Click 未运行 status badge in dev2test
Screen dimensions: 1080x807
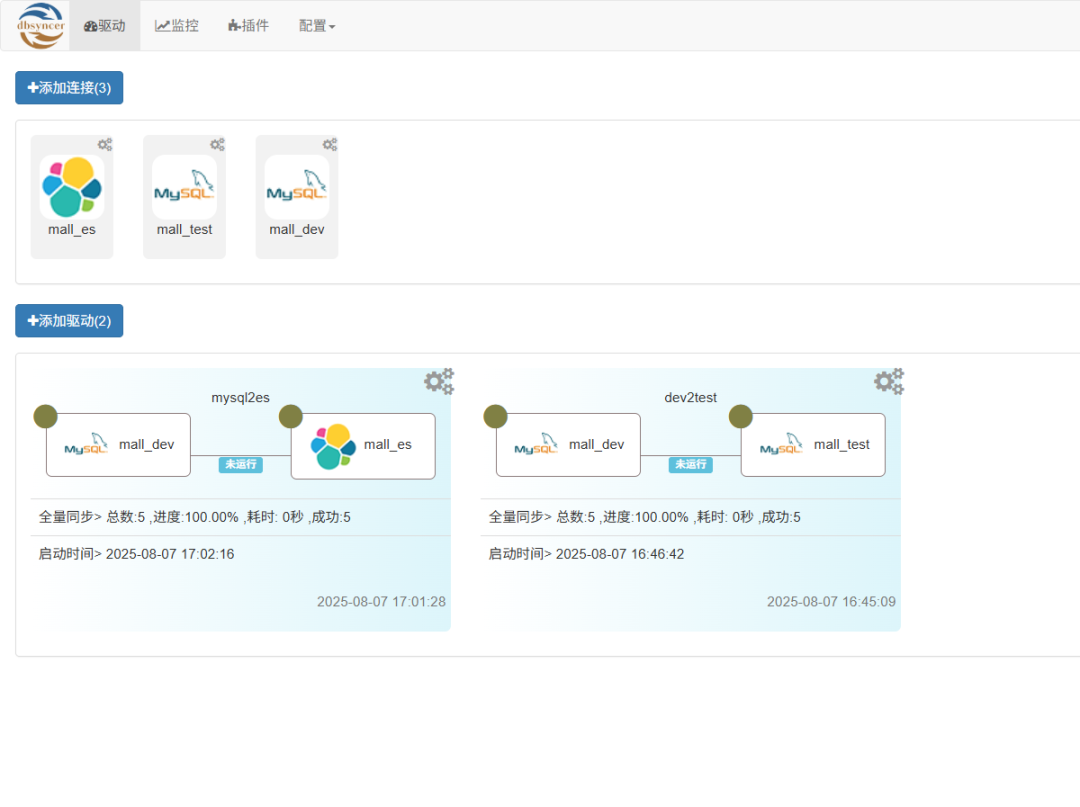point(691,465)
